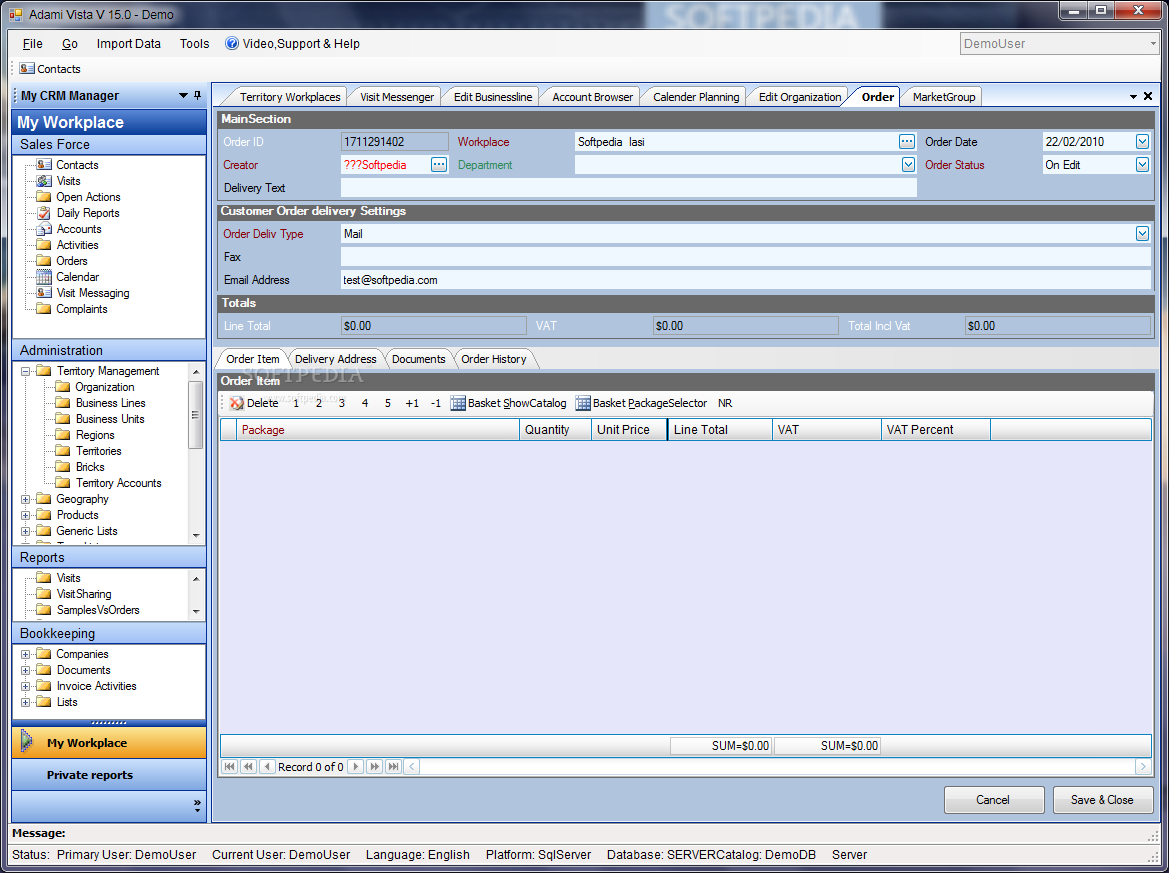This screenshot has height=873, width=1169.
Task: Go to next record
Action: coord(356,766)
